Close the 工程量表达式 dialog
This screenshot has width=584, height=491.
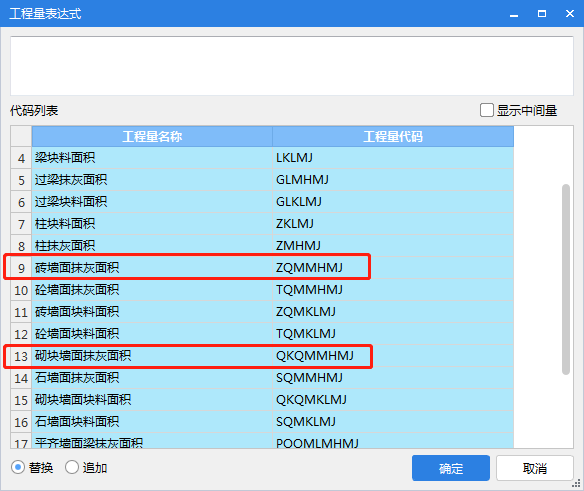tap(569, 14)
